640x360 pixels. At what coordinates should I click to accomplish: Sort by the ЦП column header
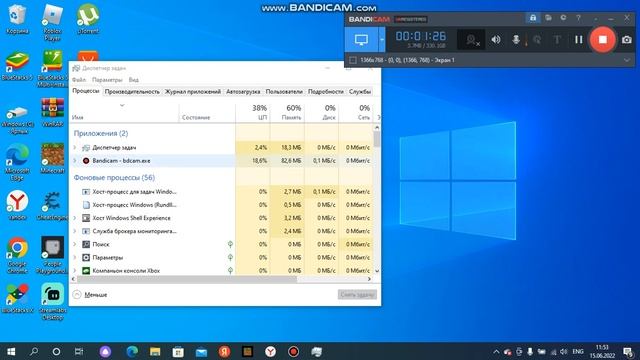pos(253,113)
